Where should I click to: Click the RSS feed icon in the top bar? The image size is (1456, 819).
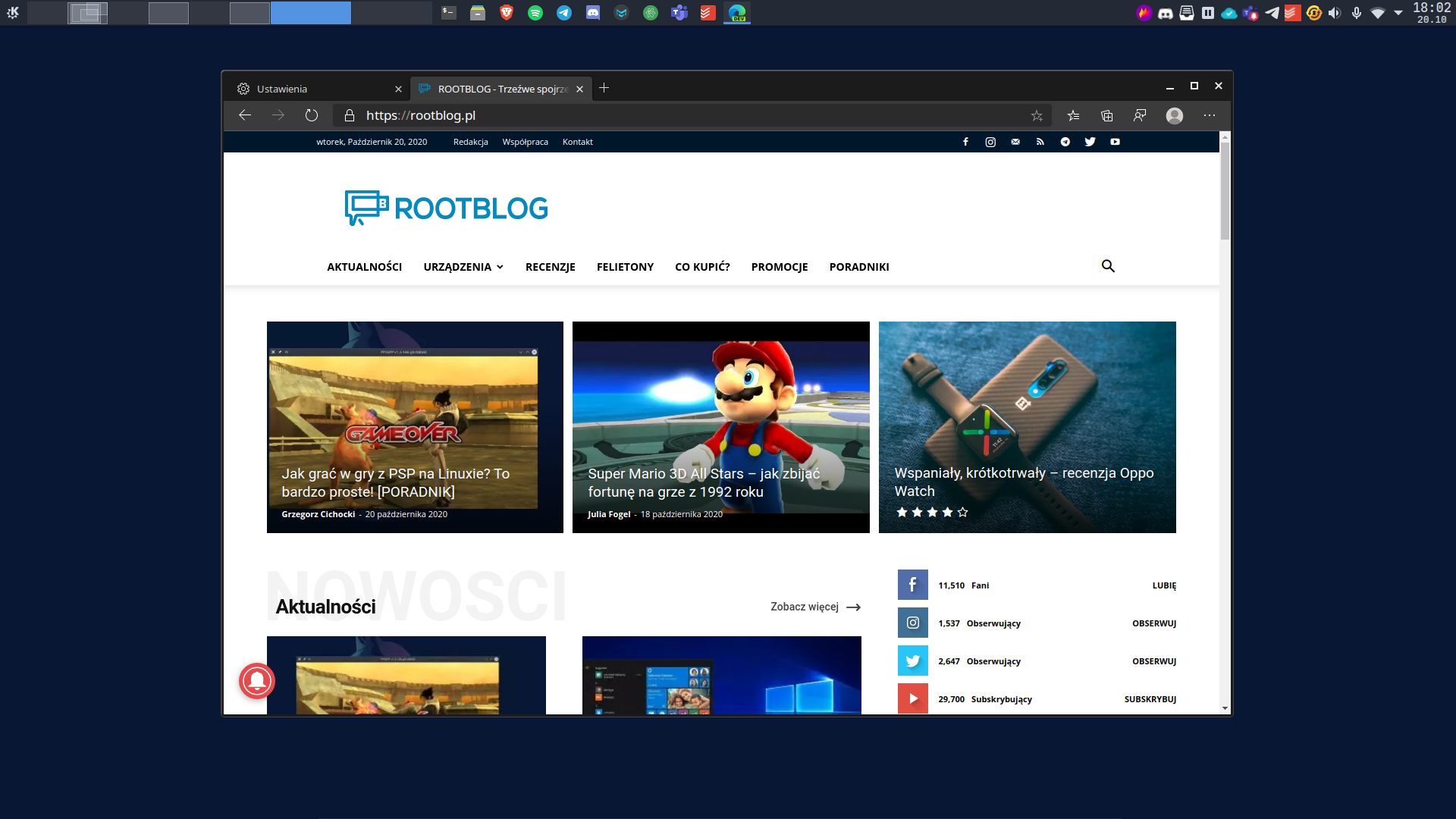1040,142
